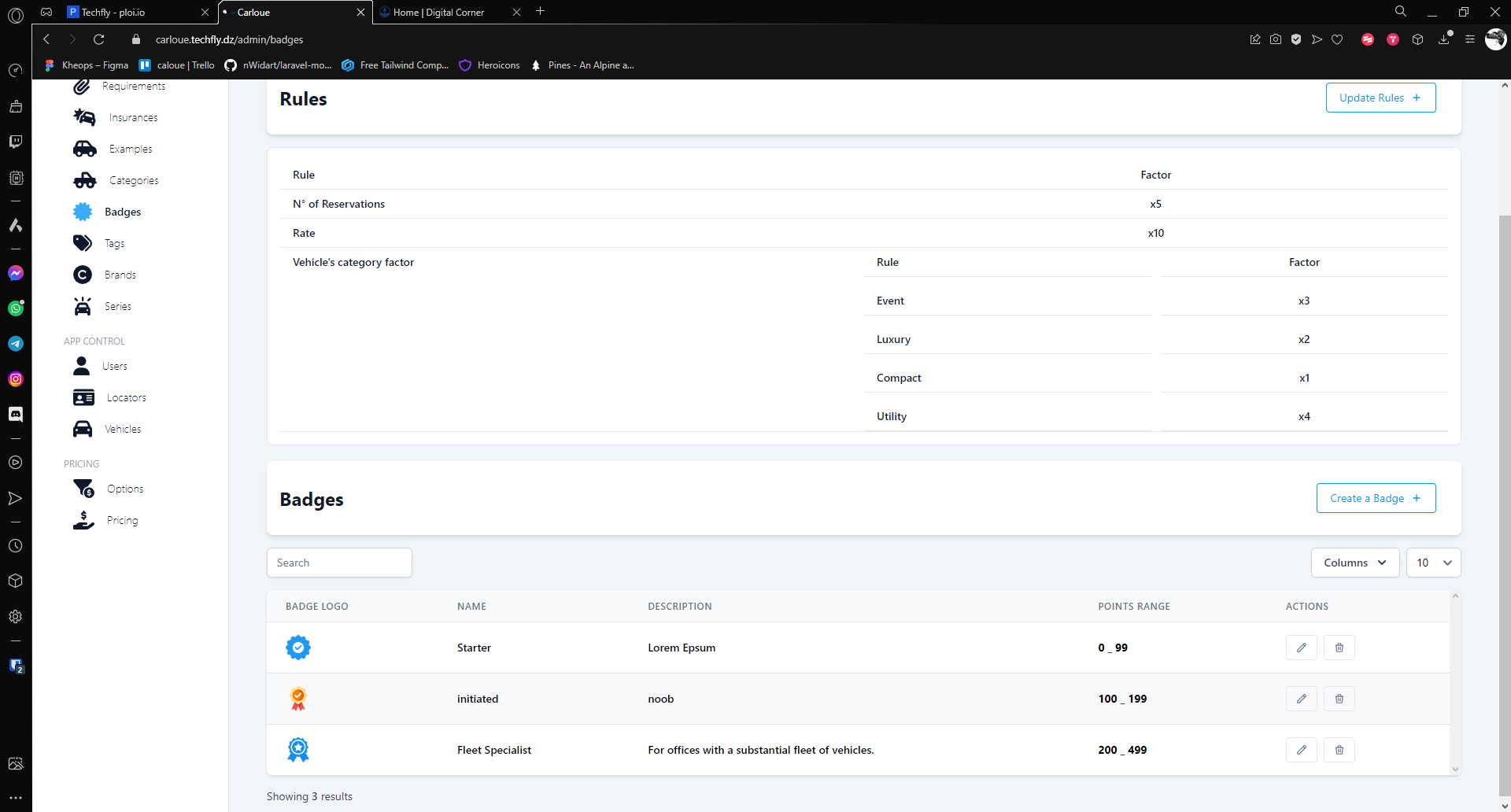1511x812 pixels.
Task: Focus the badges Search field
Action: (x=339, y=563)
